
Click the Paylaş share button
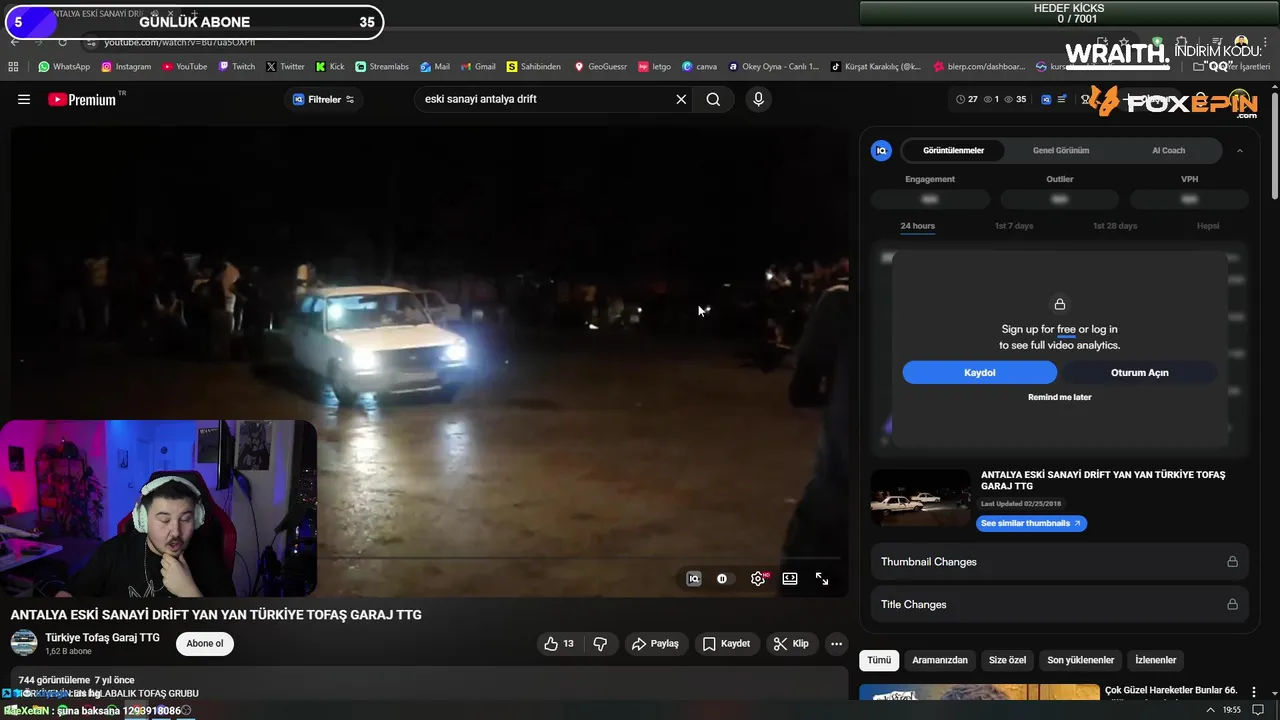655,644
